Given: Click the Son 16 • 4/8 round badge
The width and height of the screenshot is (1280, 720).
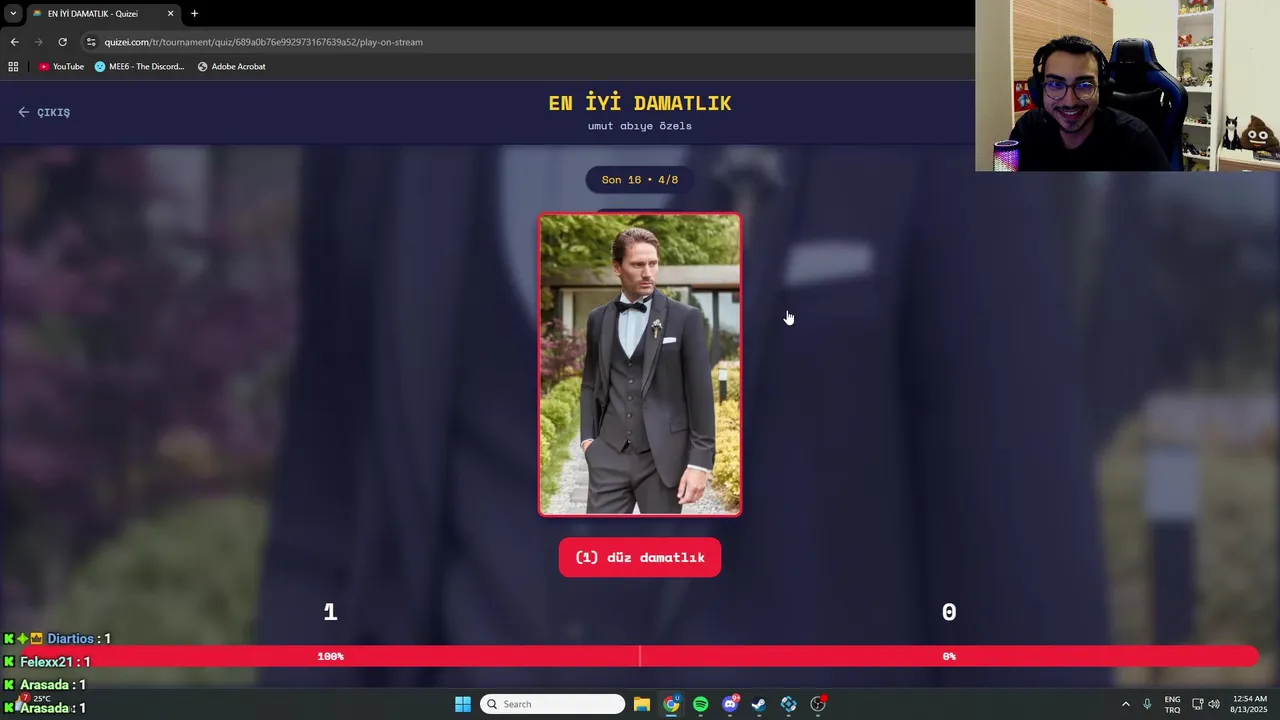Looking at the screenshot, I should tap(640, 180).
